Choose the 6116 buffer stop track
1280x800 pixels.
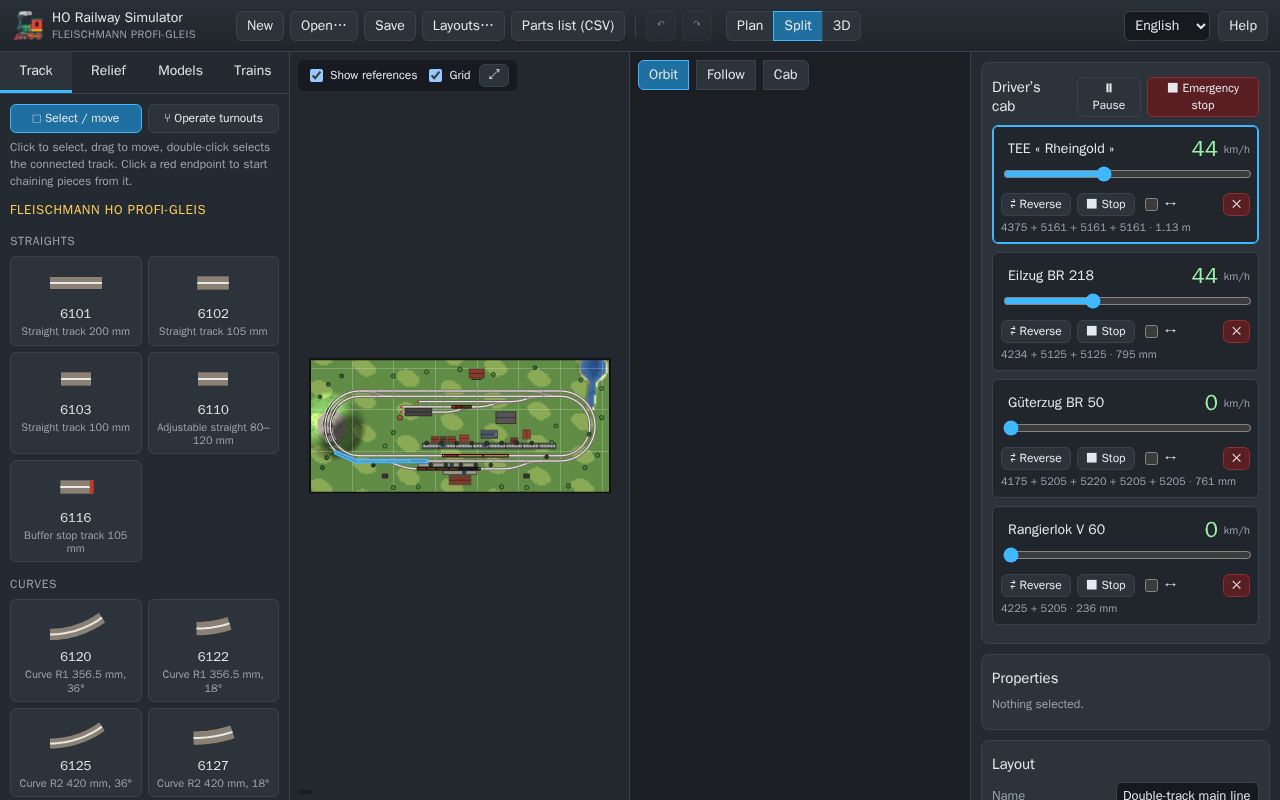pos(76,511)
